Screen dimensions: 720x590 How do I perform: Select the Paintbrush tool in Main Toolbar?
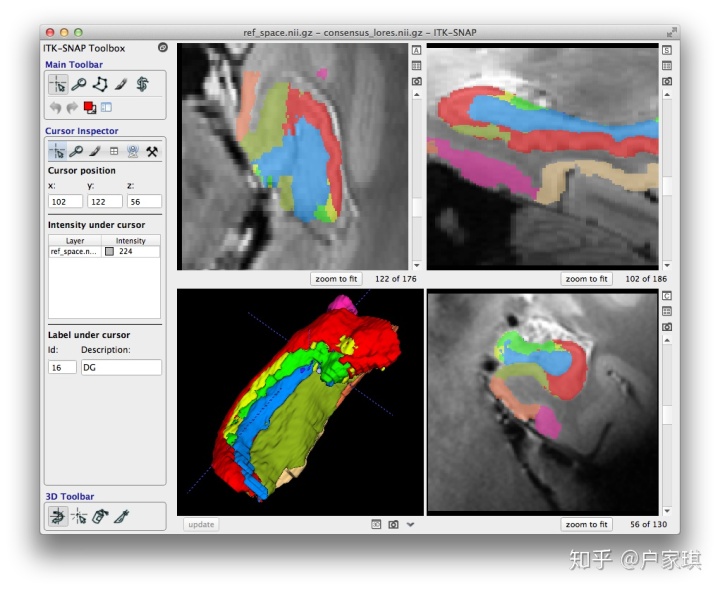pos(121,84)
